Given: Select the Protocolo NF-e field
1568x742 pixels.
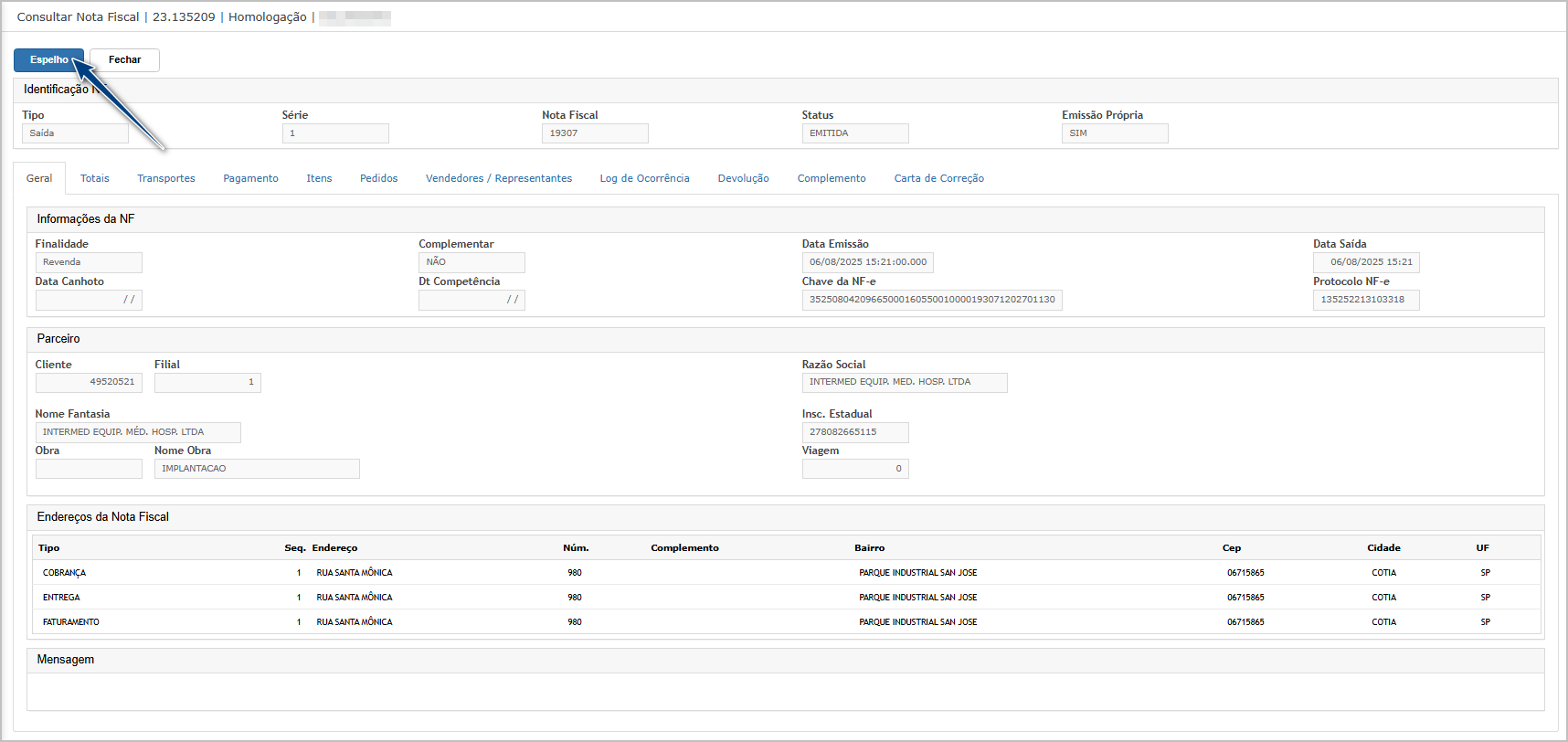Looking at the screenshot, I should click(1365, 300).
